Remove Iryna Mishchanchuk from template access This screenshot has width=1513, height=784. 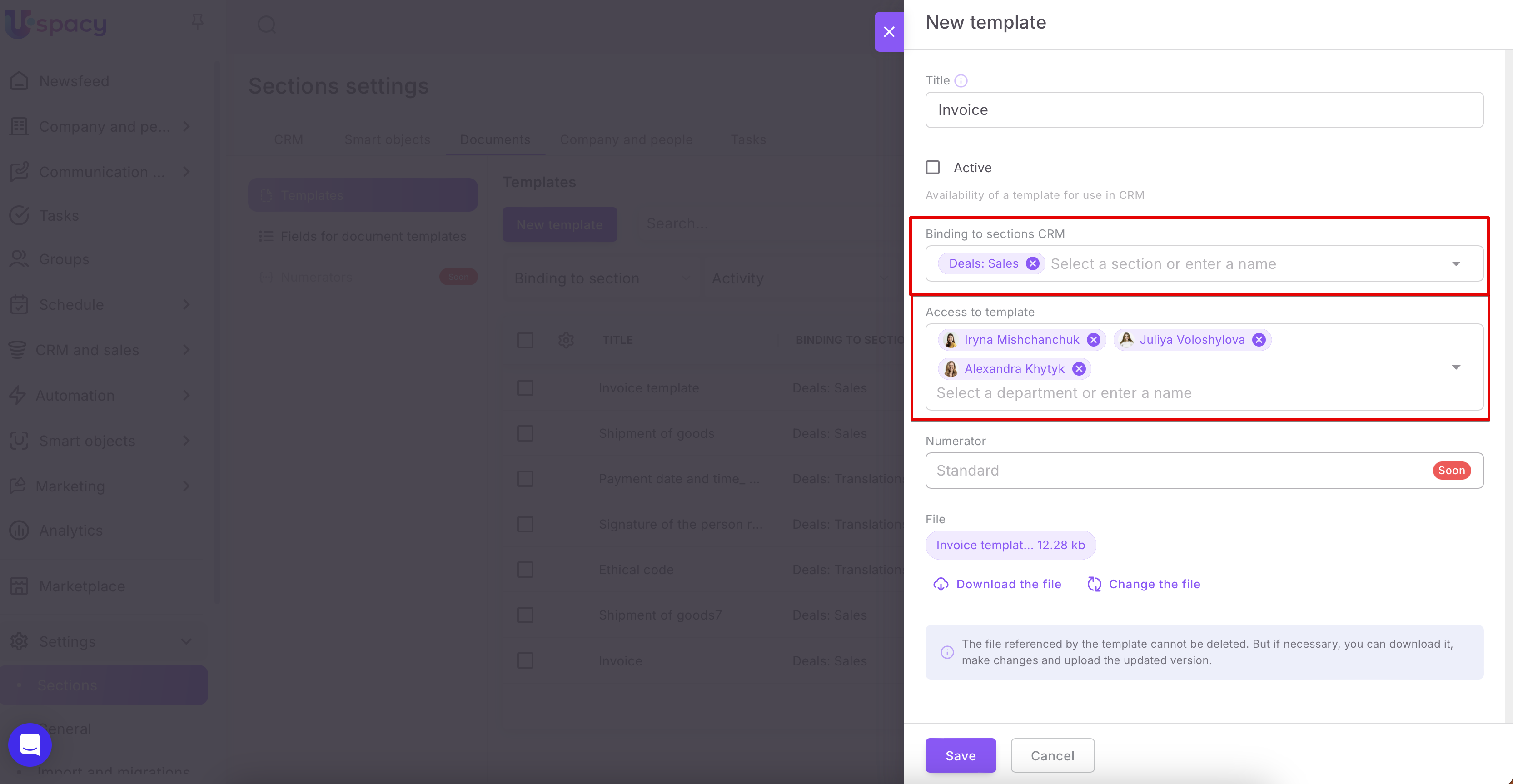coord(1093,340)
